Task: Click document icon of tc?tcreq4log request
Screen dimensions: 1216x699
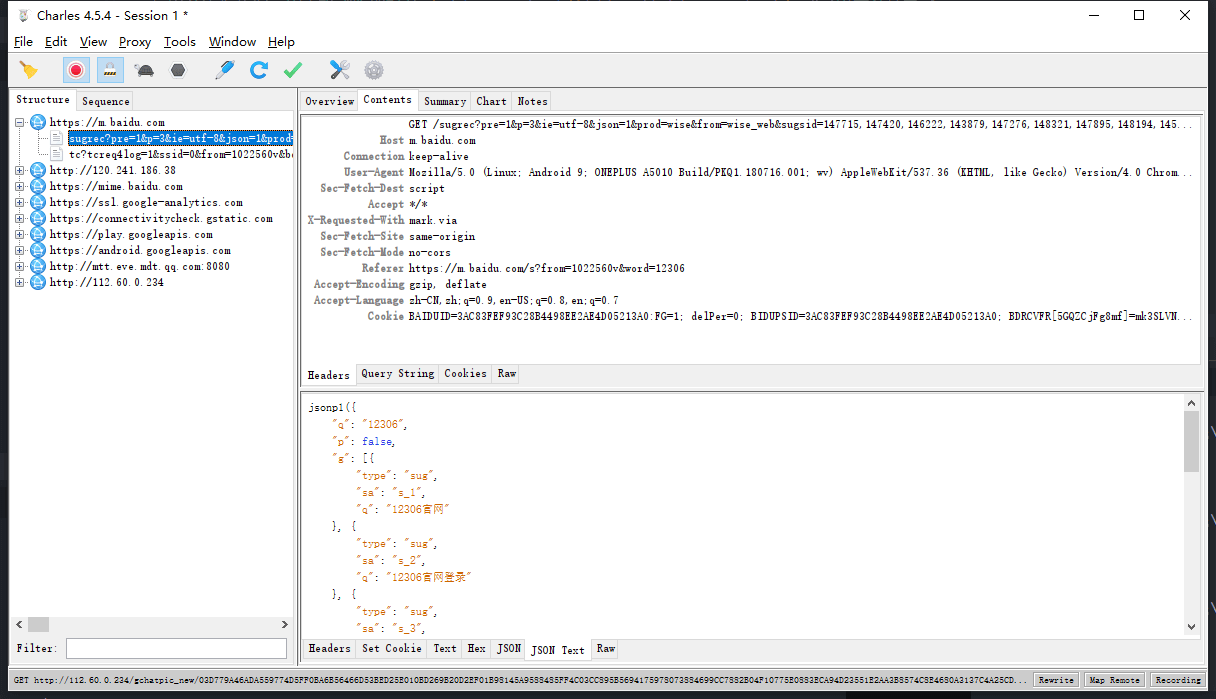Action: [57, 154]
